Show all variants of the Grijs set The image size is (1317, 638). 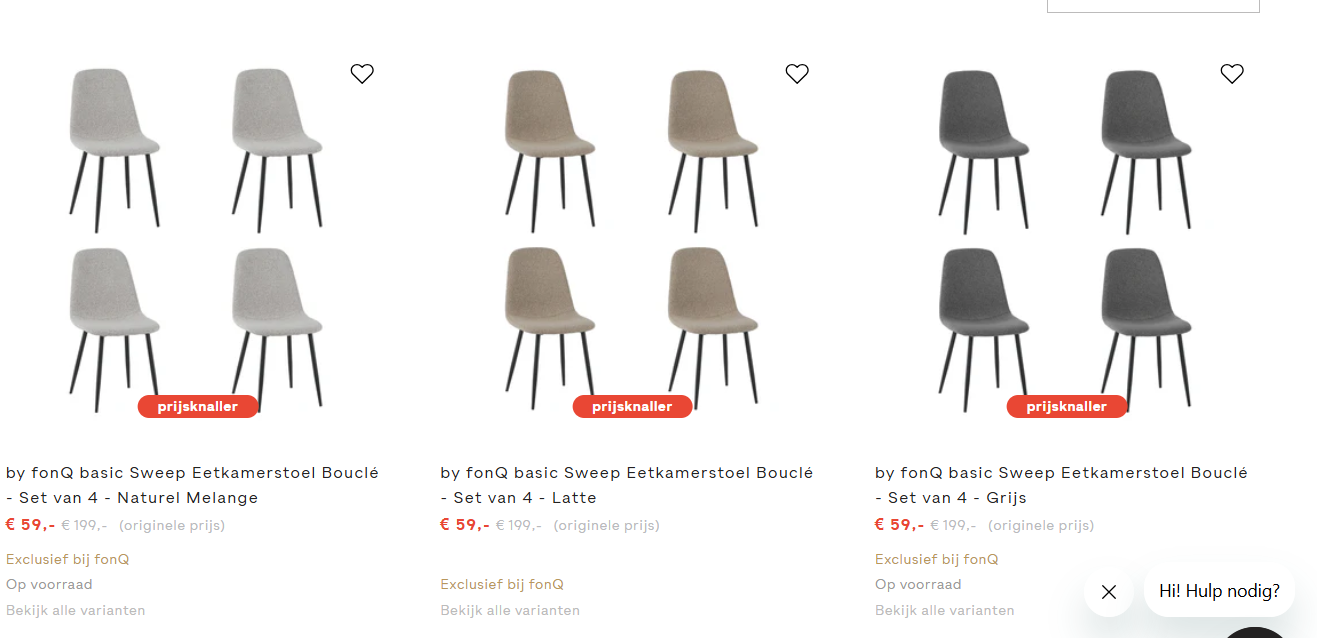pos(945,610)
